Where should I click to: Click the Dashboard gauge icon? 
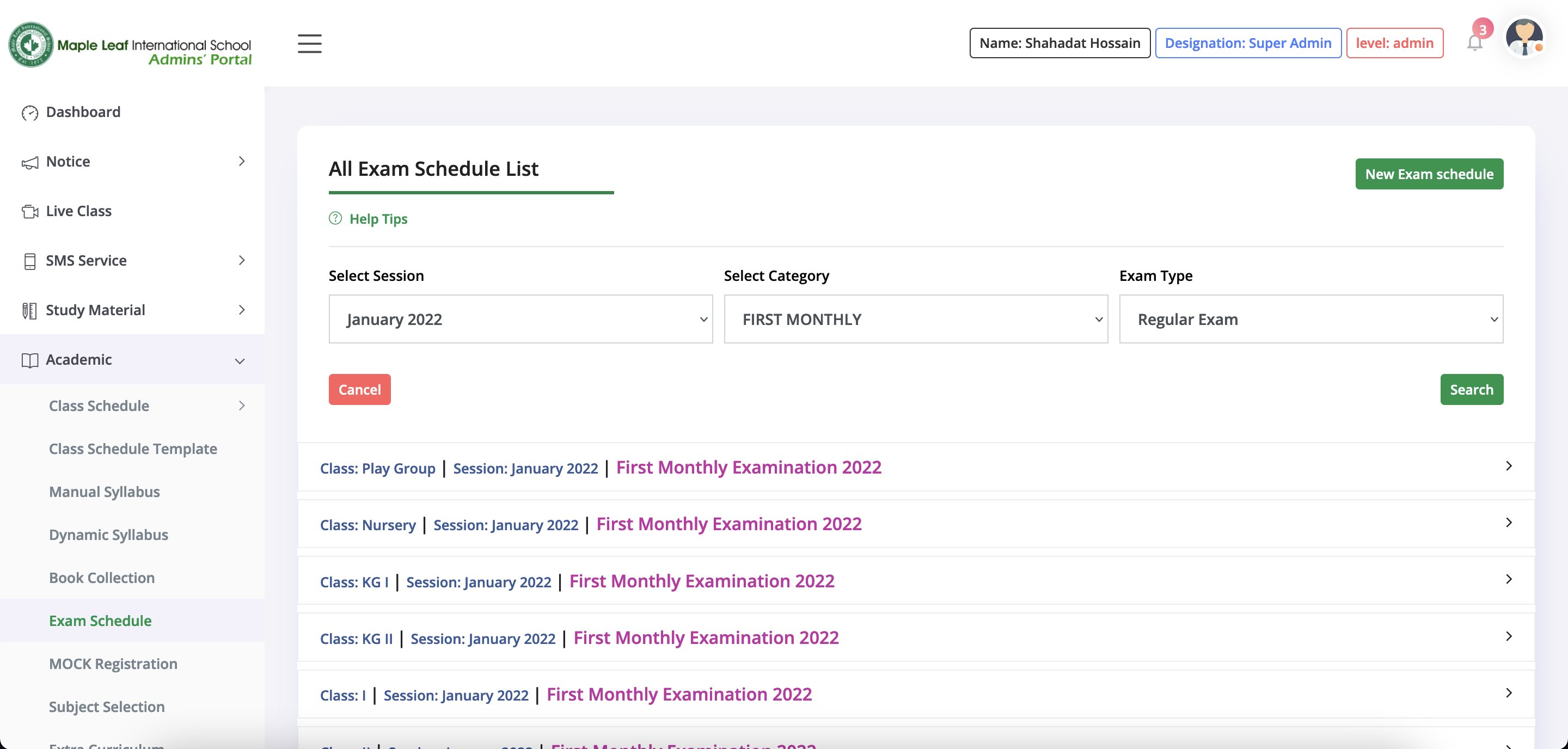click(x=29, y=113)
